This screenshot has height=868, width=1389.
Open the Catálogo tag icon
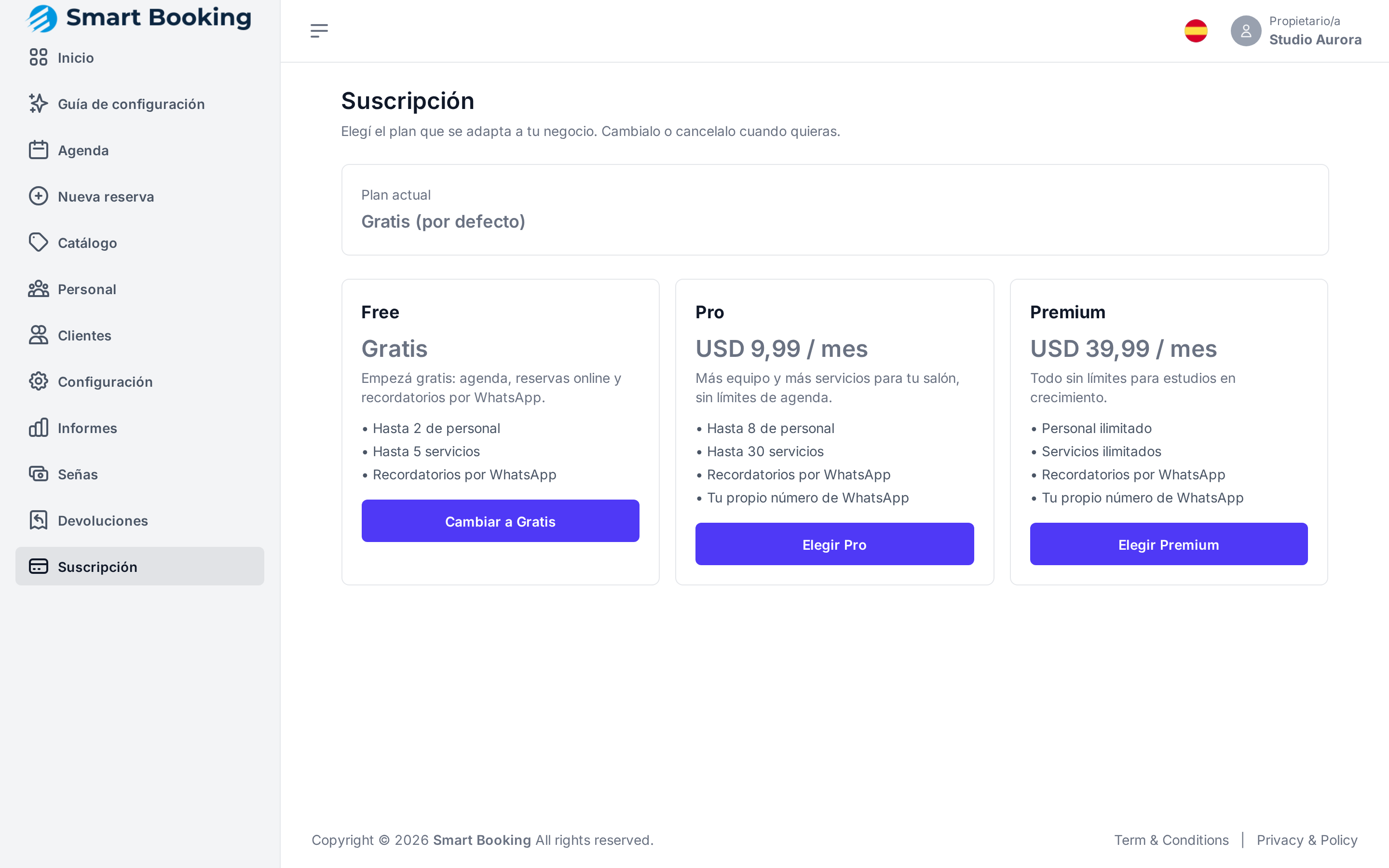coord(39,242)
